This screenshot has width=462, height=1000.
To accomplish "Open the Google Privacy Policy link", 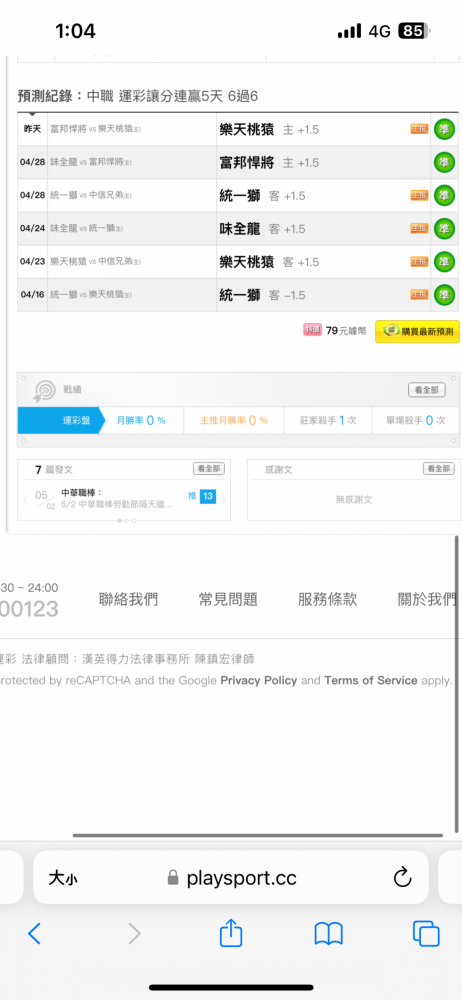I will [258, 680].
